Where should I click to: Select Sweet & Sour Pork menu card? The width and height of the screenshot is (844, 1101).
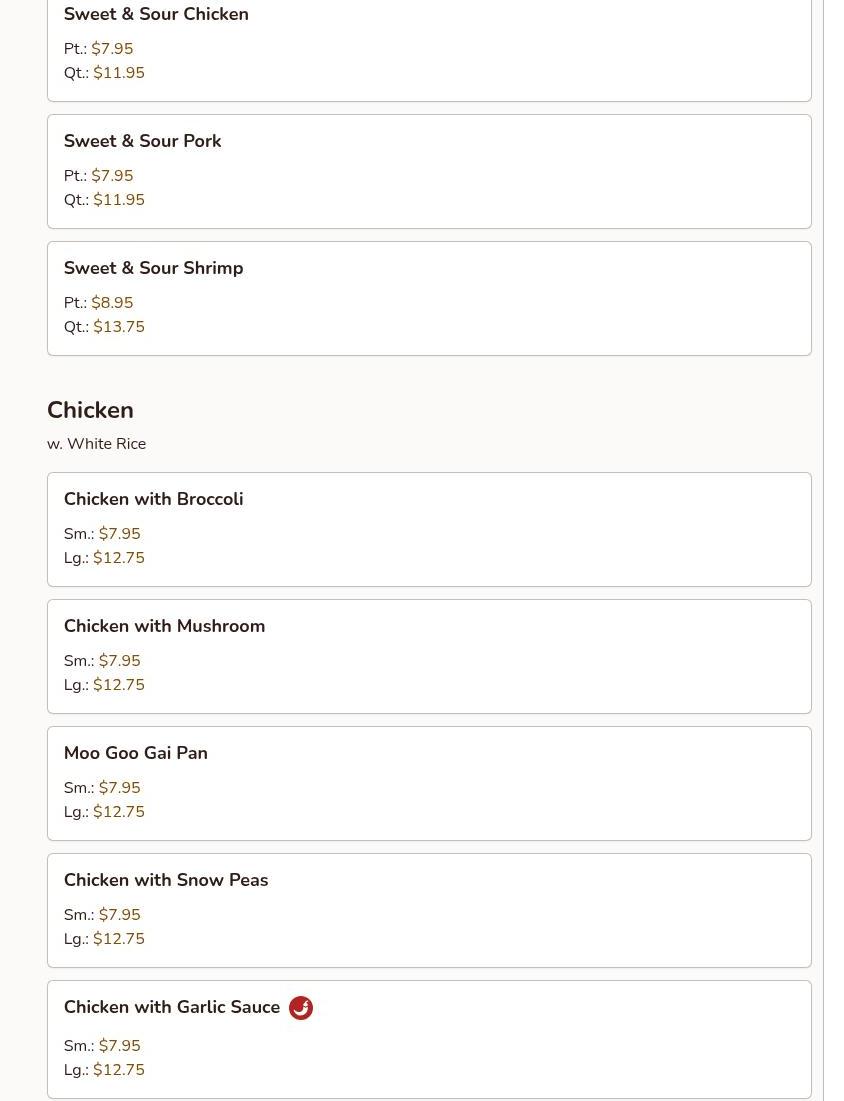(429, 171)
